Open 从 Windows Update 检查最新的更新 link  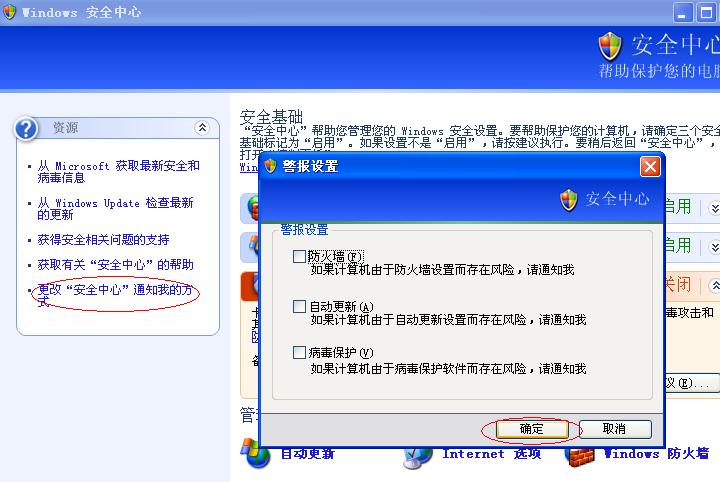(x=115, y=208)
